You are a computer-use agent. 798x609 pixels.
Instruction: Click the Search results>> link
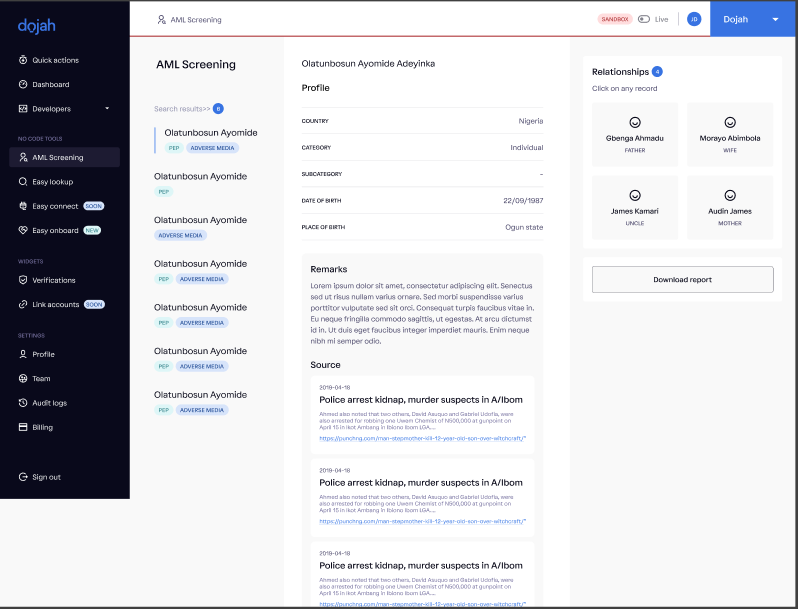click(182, 109)
